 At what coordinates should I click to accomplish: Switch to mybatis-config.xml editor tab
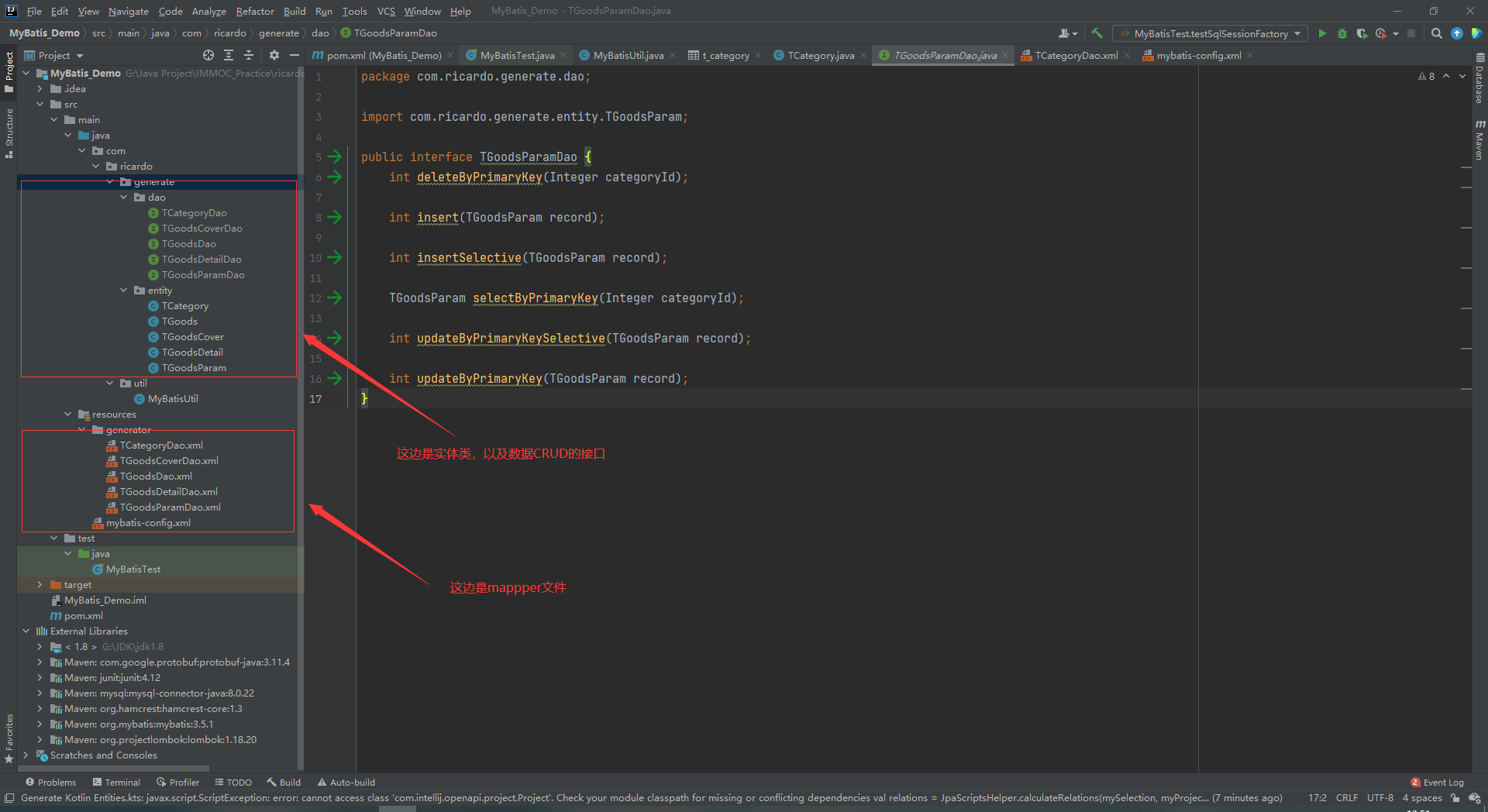coord(1199,55)
